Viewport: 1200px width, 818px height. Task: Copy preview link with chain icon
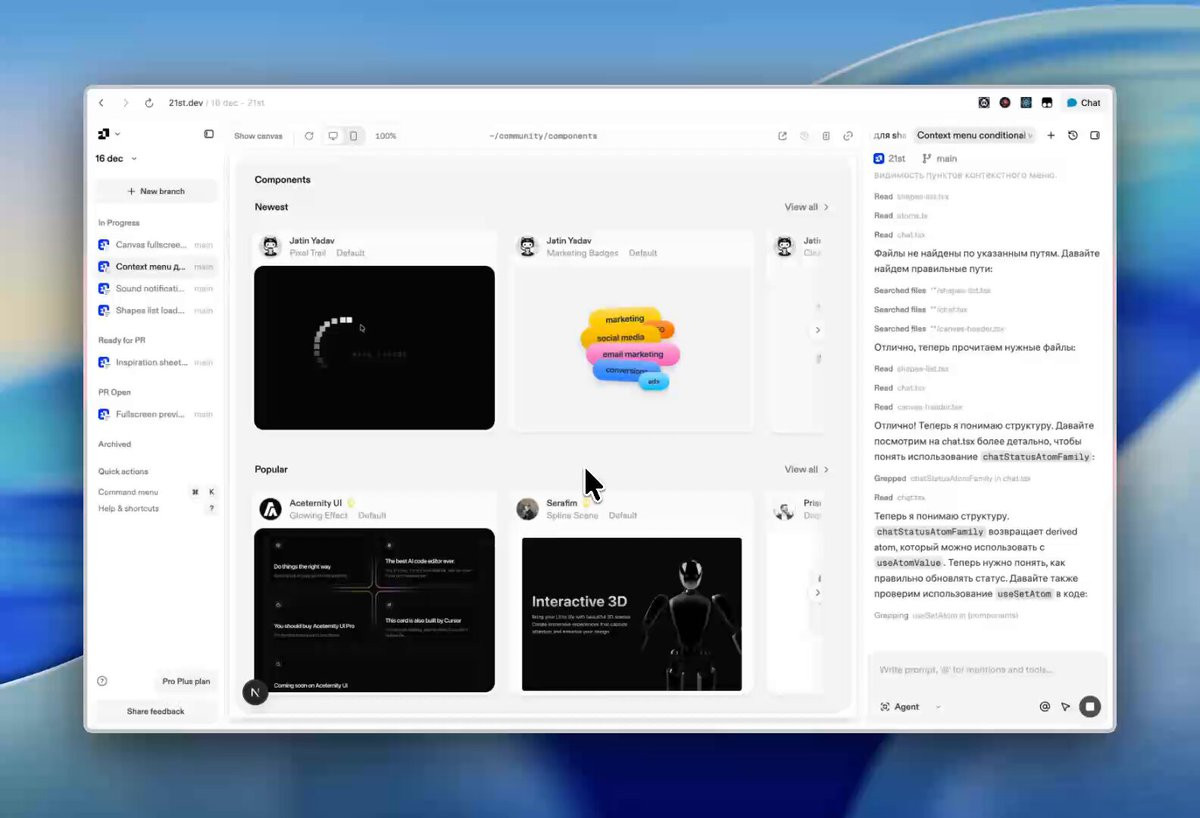coord(848,136)
